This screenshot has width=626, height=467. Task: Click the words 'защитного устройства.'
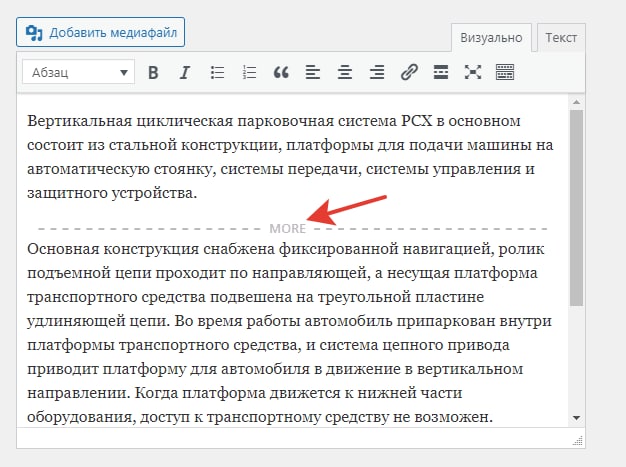[x=112, y=193]
